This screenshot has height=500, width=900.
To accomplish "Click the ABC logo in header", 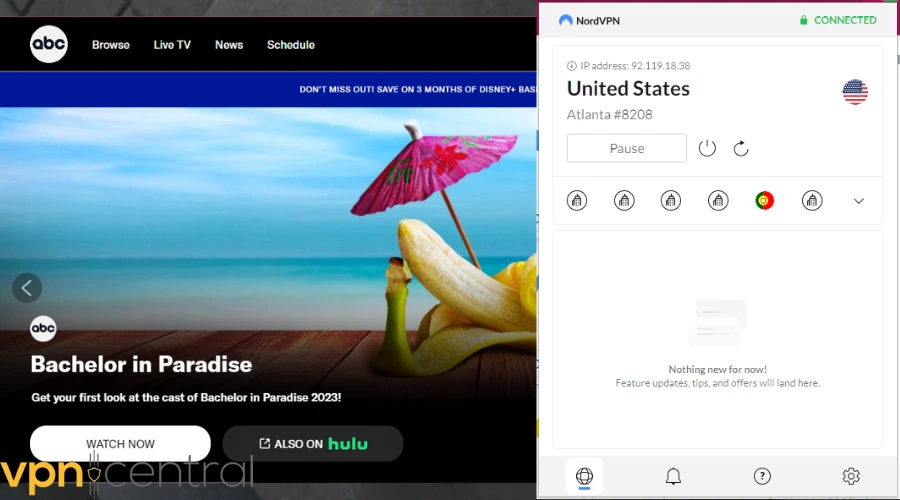I will coord(49,44).
